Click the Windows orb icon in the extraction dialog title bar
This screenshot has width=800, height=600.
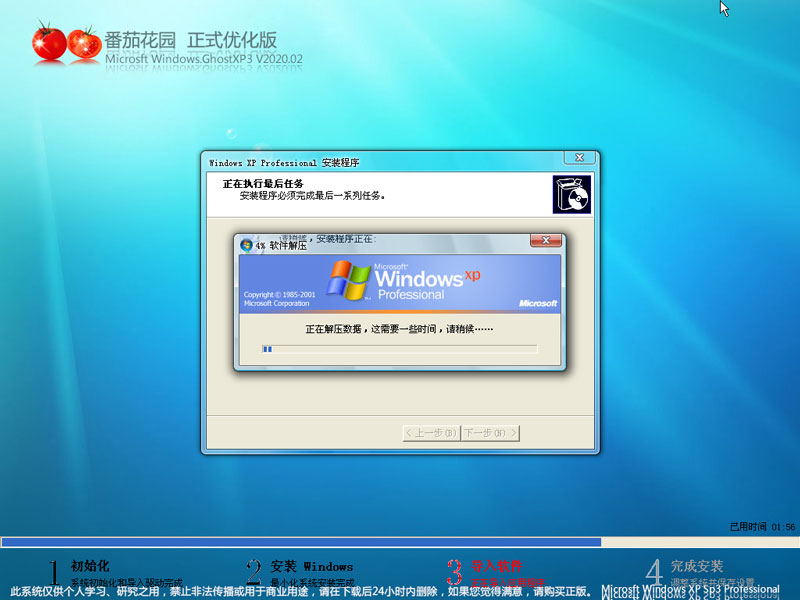click(246, 245)
